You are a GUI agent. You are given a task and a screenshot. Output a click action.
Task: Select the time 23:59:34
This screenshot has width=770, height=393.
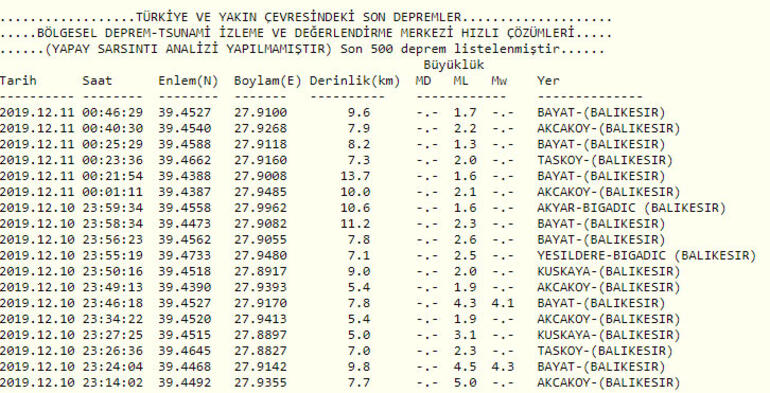(x=112, y=208)
